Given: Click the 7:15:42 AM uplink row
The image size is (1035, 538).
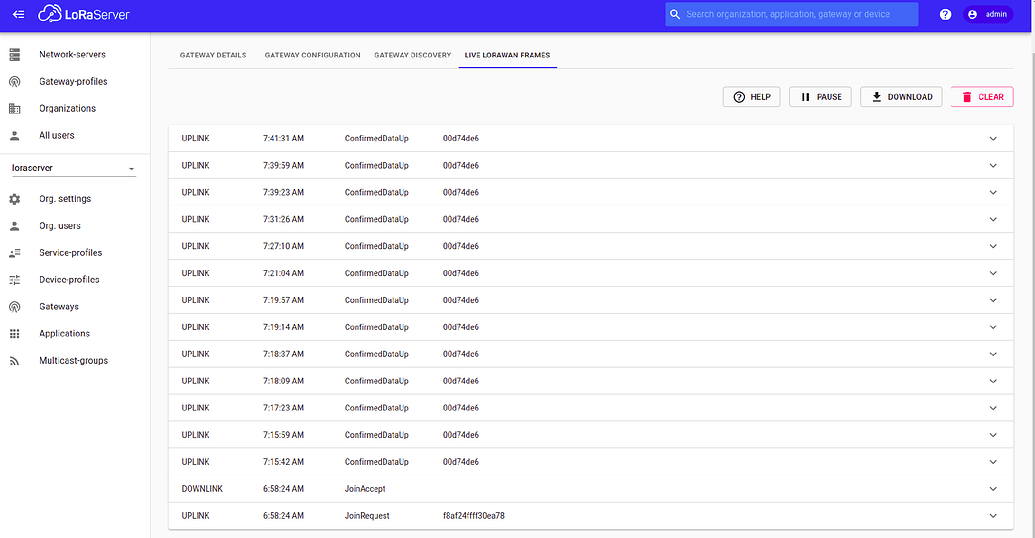Looking at the screenshot, I should [x=591, y=462].
